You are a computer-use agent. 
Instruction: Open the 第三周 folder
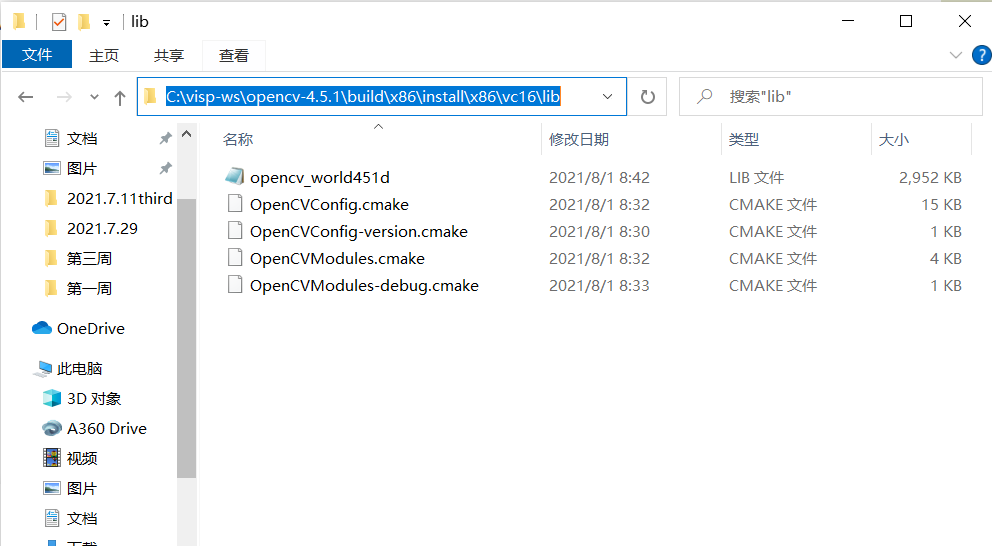[x=89, y=259]
